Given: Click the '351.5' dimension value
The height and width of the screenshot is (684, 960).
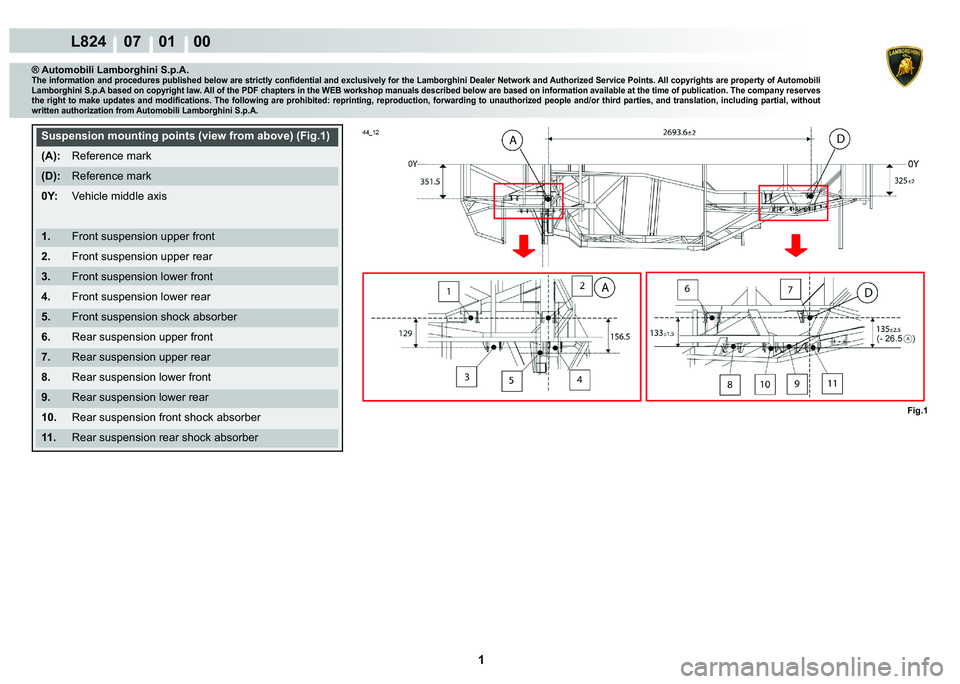Looking at the screenshot, I should tap(430, 181).
